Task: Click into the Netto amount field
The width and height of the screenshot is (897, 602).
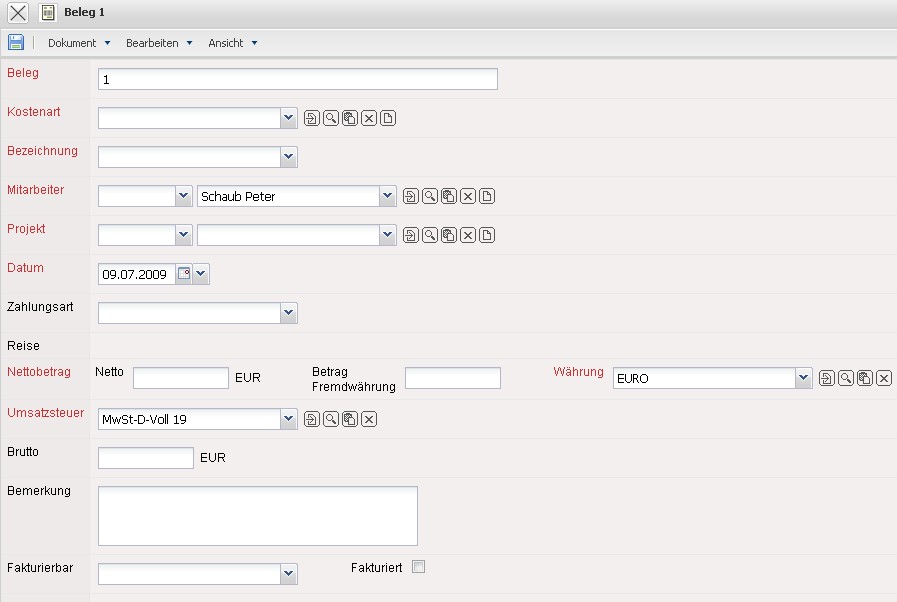Action: 180,378
